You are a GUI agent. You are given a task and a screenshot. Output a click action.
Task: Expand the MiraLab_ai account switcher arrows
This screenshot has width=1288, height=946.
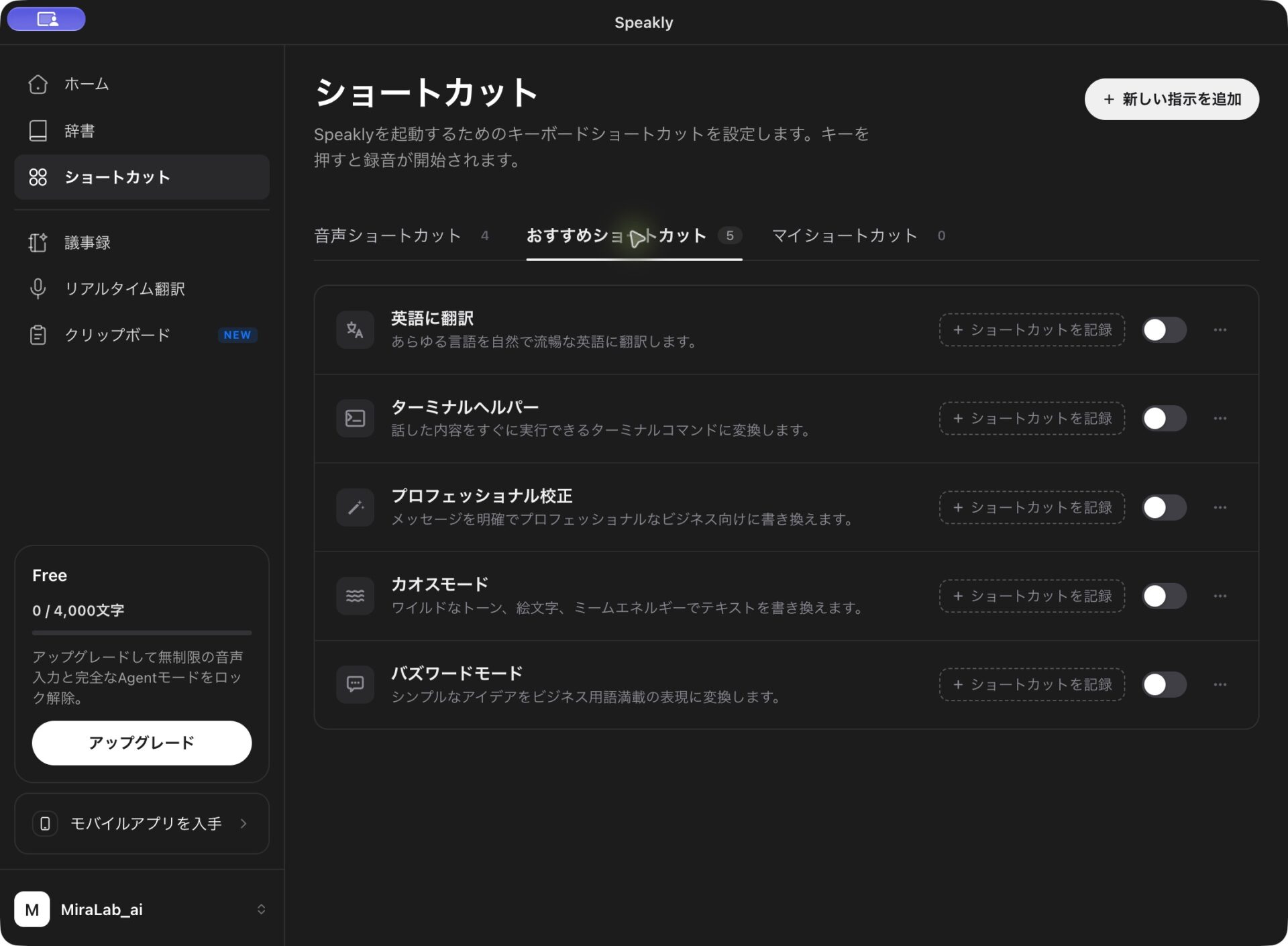coord(261,909)
